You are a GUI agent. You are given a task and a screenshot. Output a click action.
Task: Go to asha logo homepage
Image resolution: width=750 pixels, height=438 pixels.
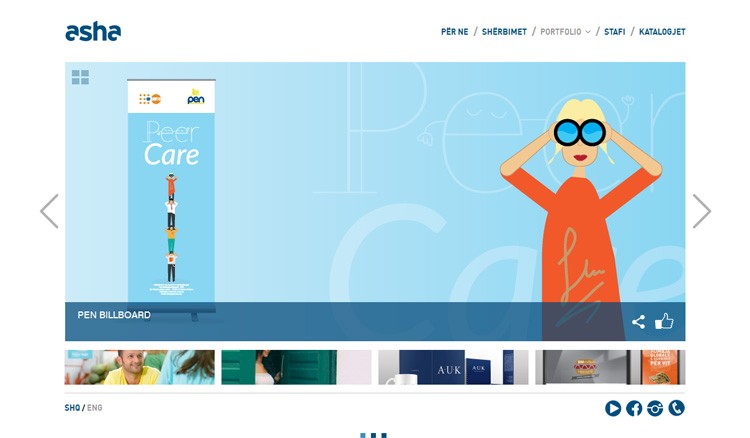(x=93, y=32)
